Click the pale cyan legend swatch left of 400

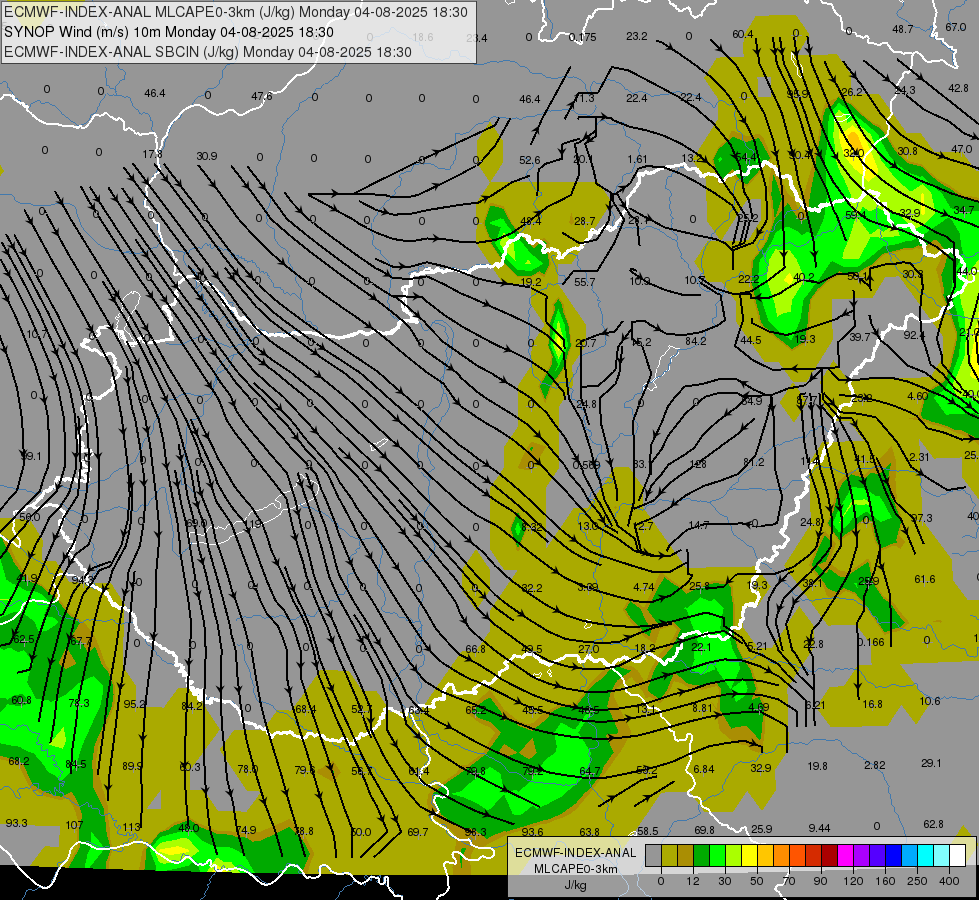coord(942,856)
